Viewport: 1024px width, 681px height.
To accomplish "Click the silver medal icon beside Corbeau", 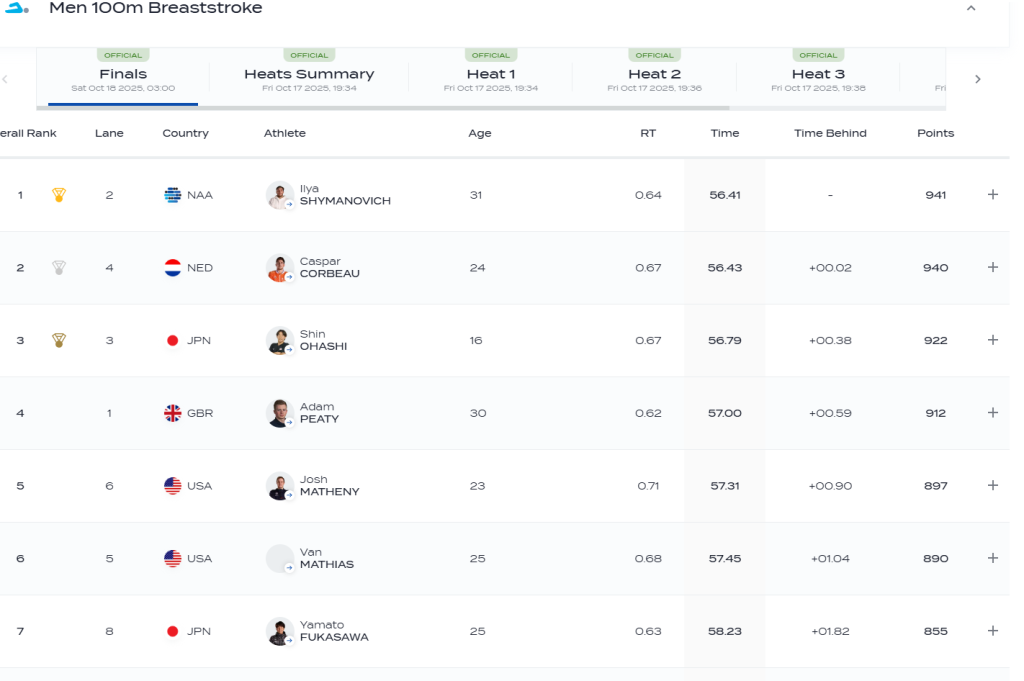I will pyautogui.click(x=59, y=268).
